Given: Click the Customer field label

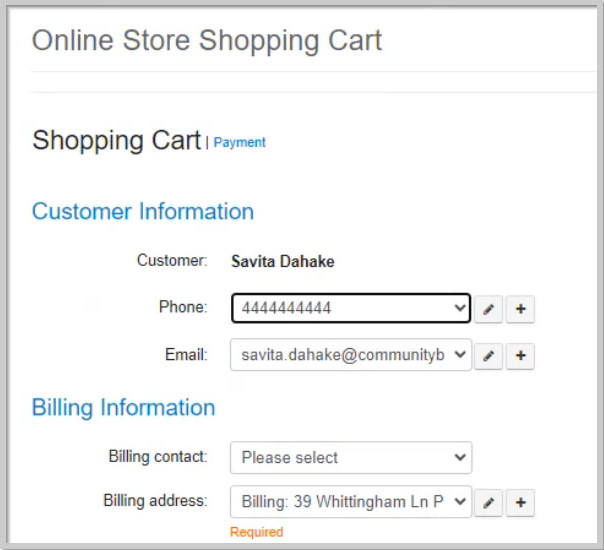Looking at the screenshot, I should (172, 261).
